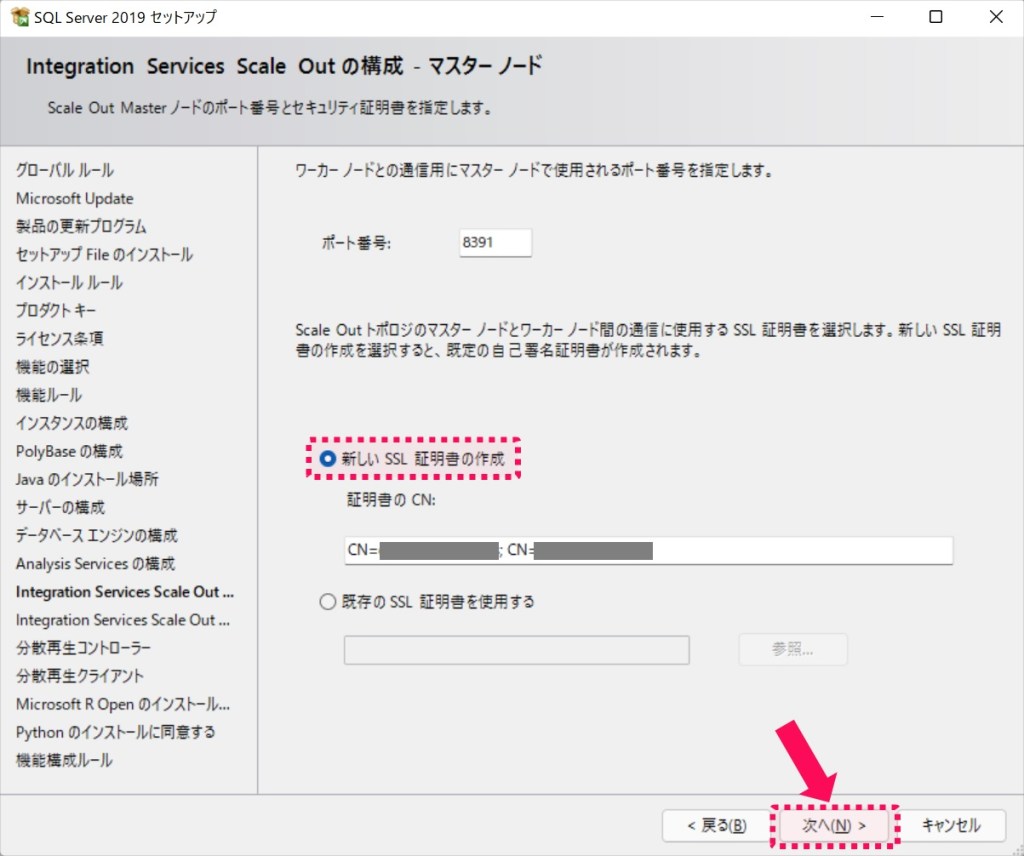Select 分散再生クライアント step in sidebar
1024x856 pixels.
click(80, 676)
